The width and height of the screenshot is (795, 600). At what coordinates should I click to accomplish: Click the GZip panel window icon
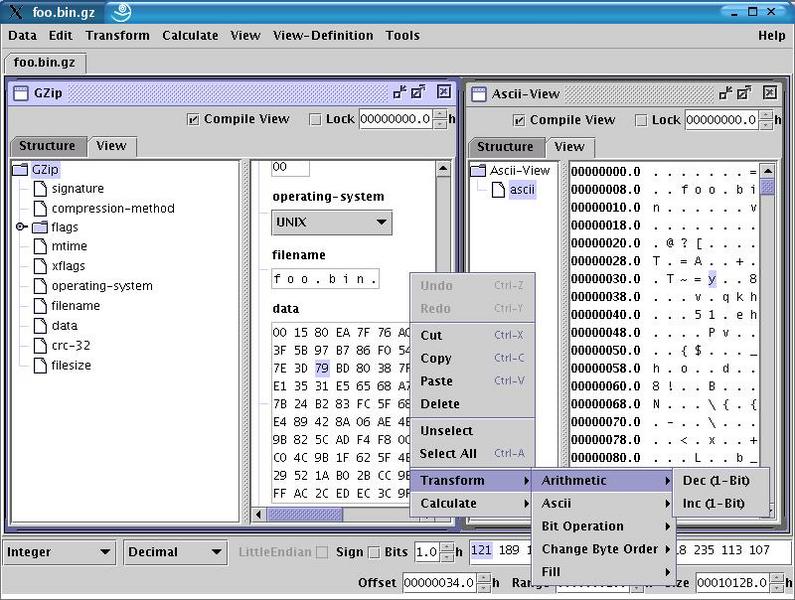click(x=21, y=93)
